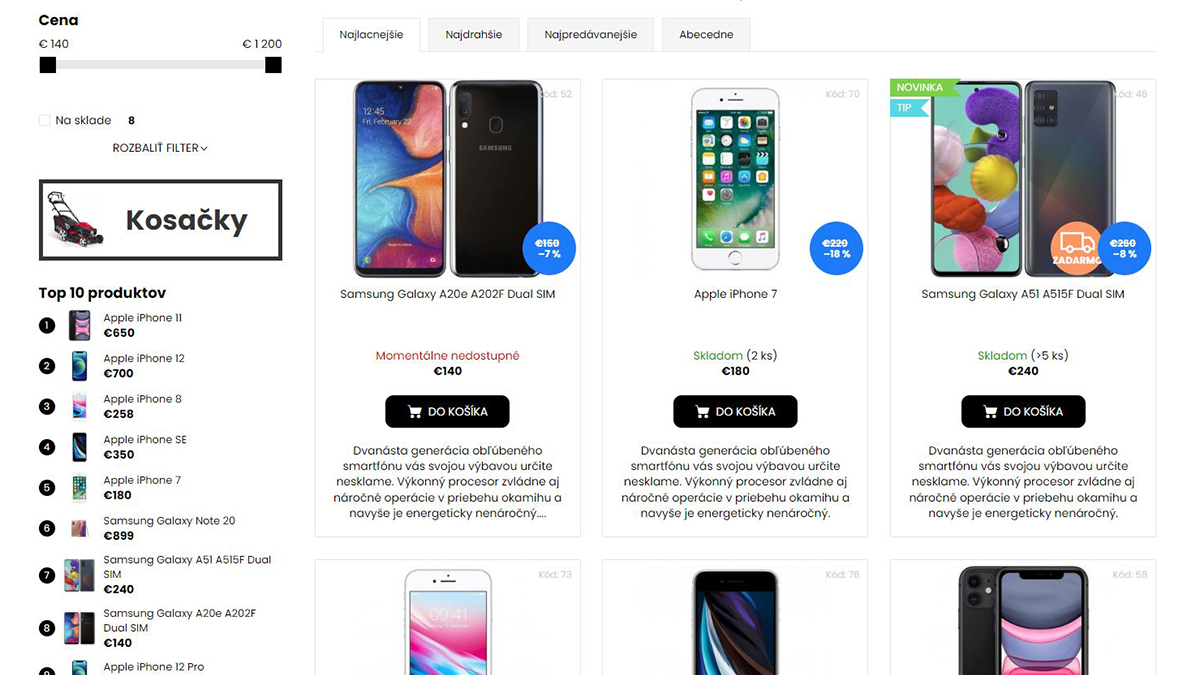Image resolution: width=1200 pixels, height=675 pixels.
Task: Click the lawn mower icon in Kosačky banner
Action: click(76, 221)
